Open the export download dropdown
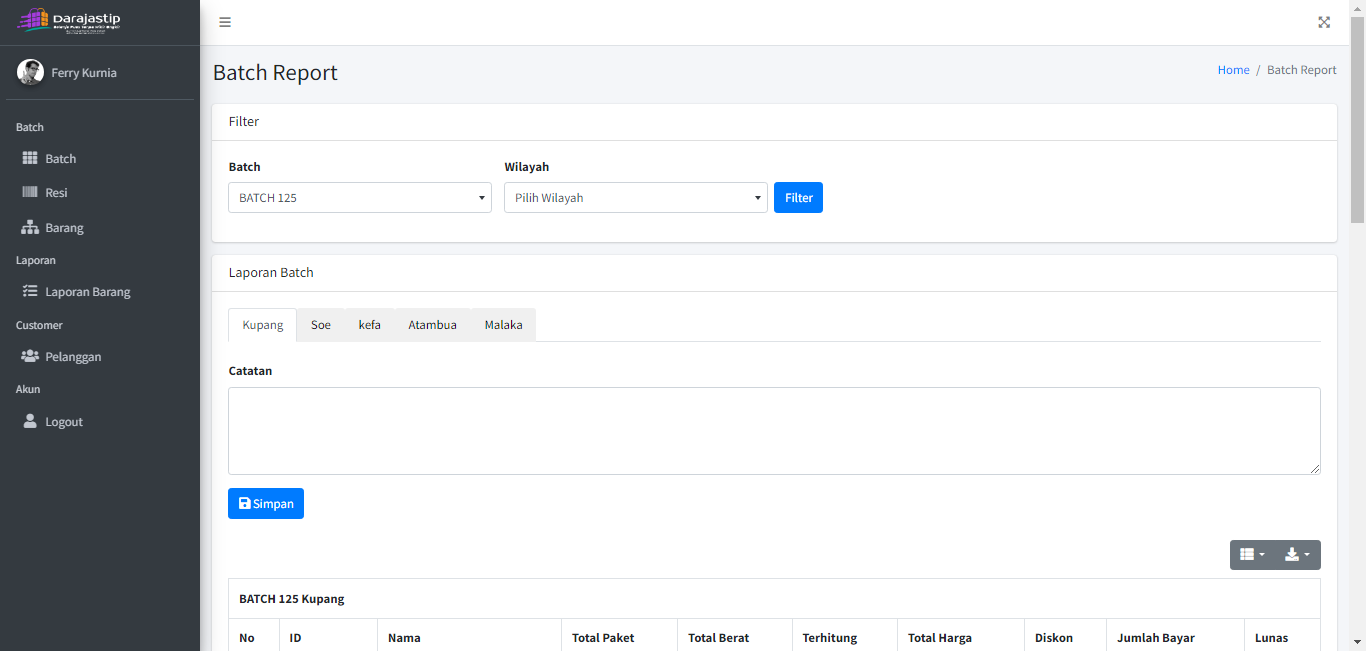1366x651 pixels. pyautogui.click(x=1297, y=555)
